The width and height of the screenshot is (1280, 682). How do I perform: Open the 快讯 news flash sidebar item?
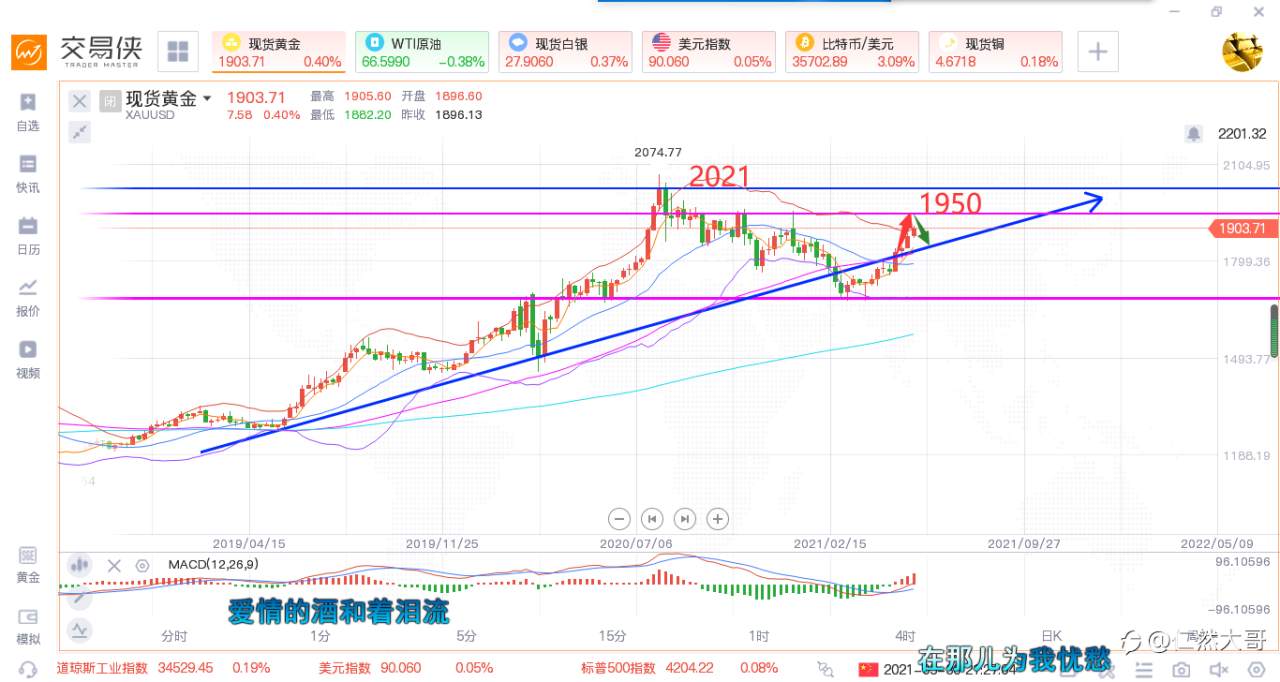(28, 174)
